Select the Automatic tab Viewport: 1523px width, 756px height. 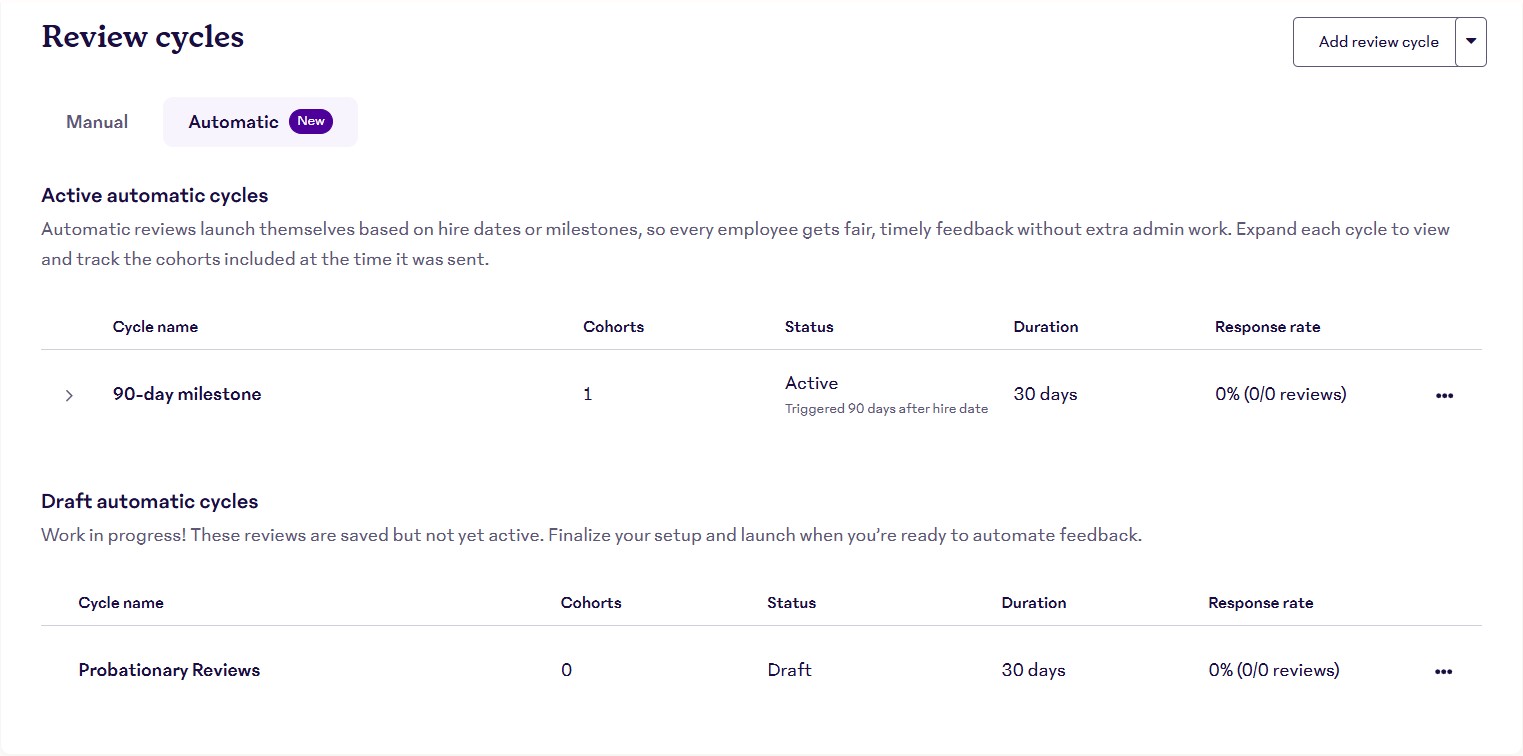[x=234, y=122]
